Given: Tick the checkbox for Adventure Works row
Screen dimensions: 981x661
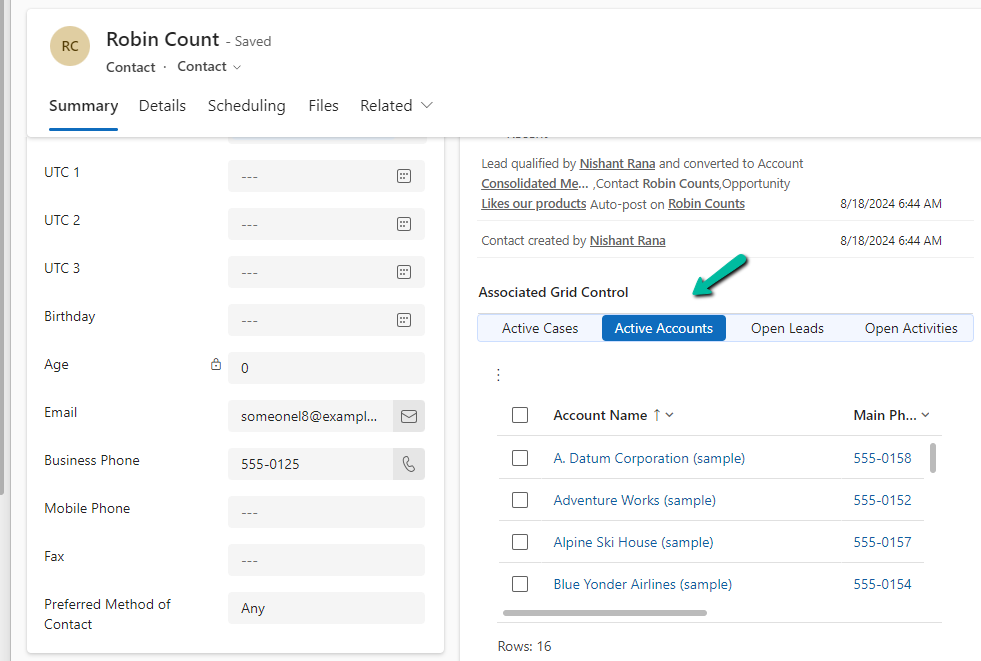Looking at the screenshot, I should pyautogui.click(x=520, y=500).
